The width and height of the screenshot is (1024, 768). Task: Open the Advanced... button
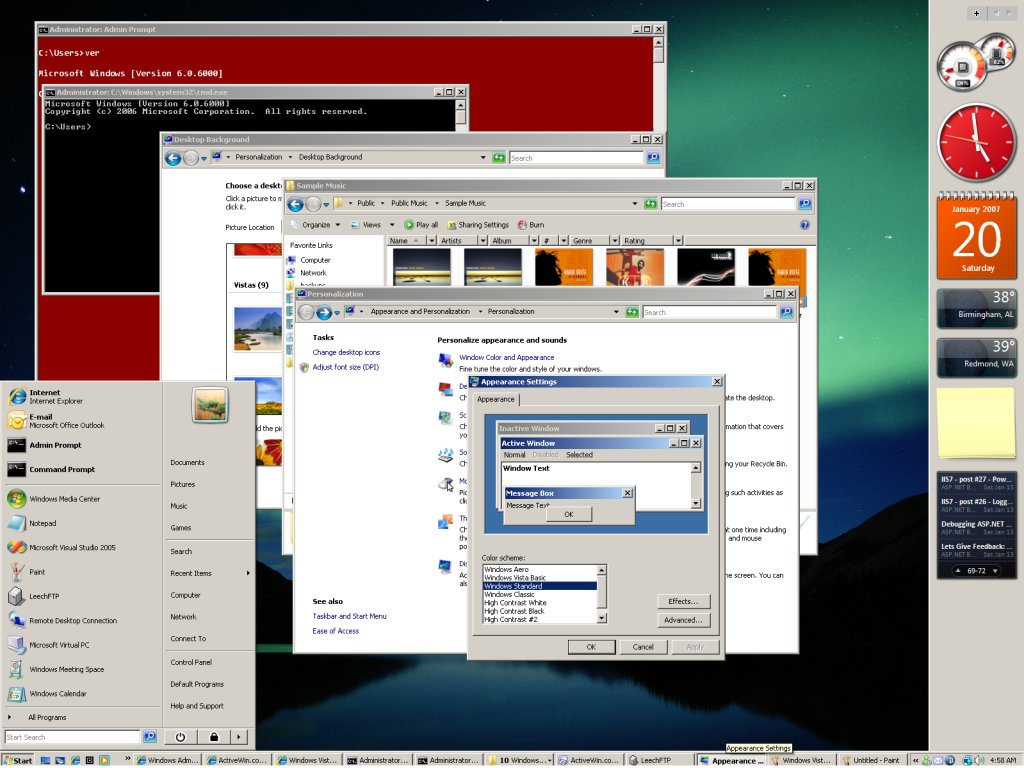point(683,620)
